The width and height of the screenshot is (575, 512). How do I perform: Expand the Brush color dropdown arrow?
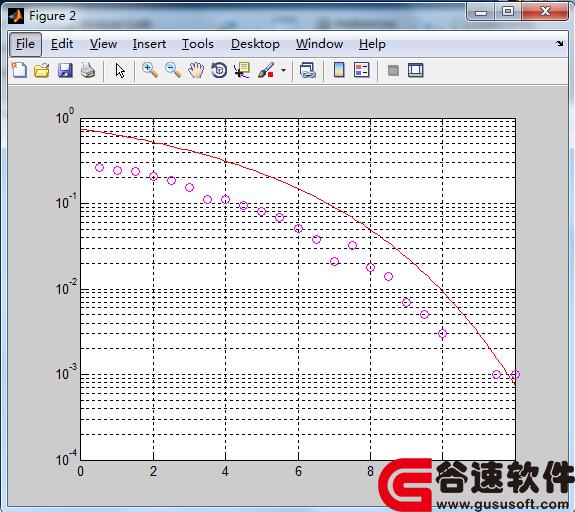pos(283,70)
